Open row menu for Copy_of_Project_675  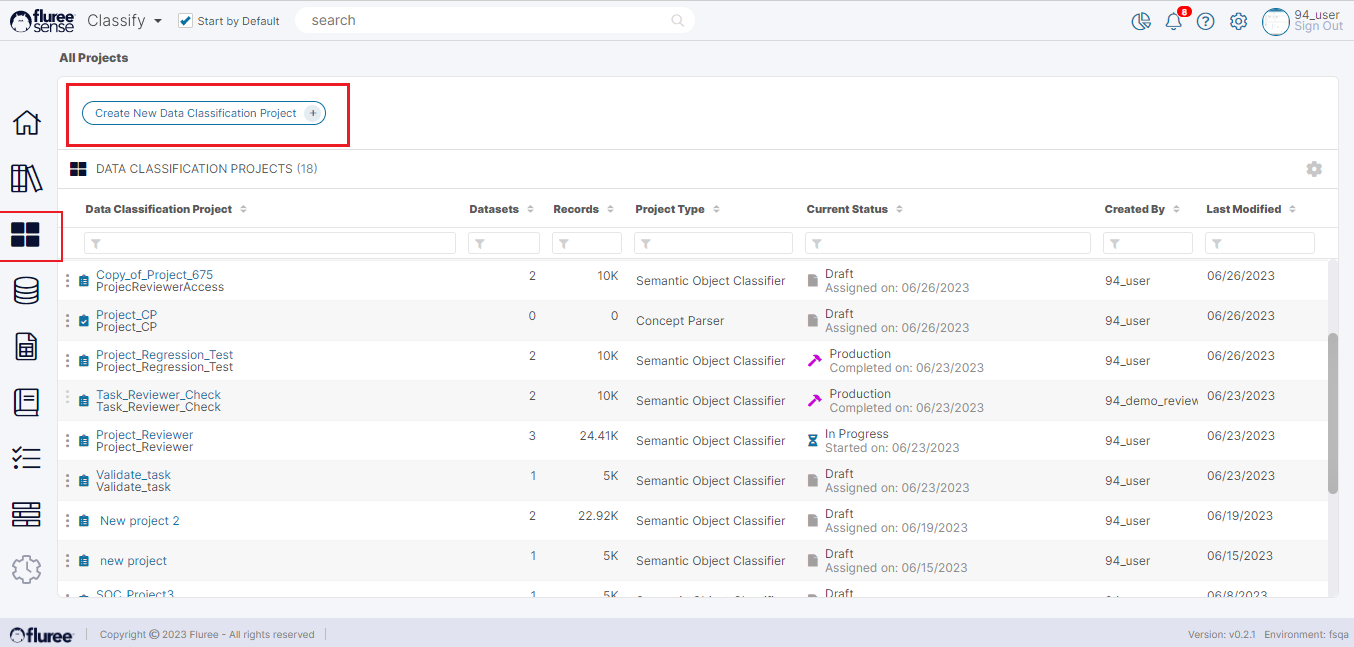(68, 281)
